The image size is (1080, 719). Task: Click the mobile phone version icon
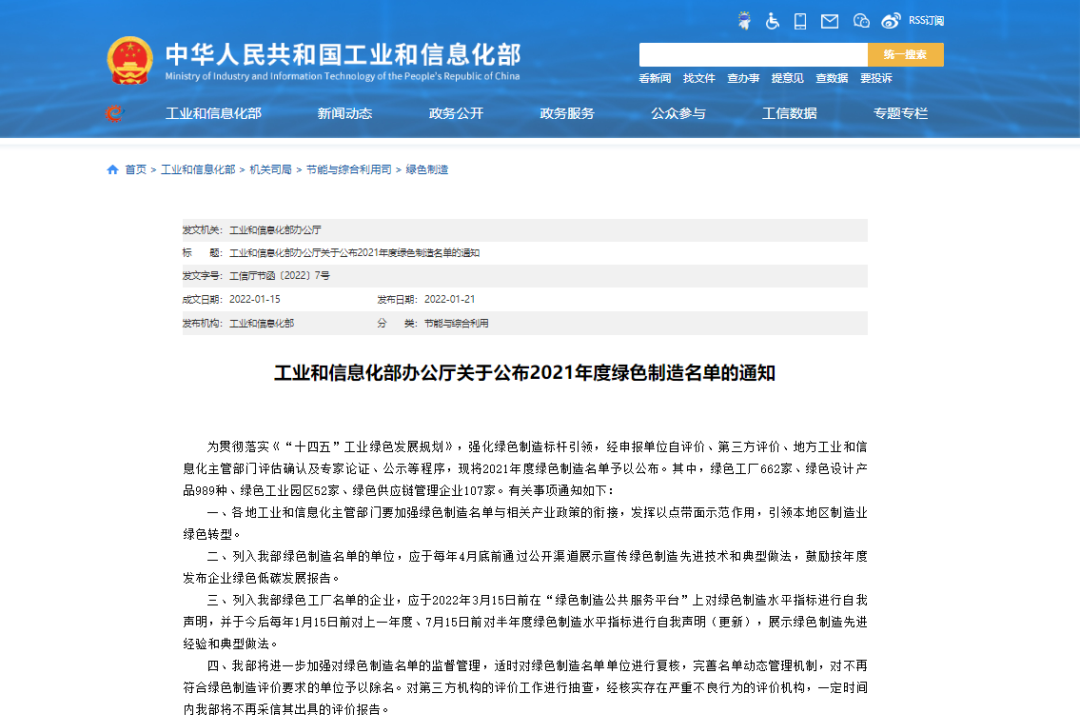[800, 21]
